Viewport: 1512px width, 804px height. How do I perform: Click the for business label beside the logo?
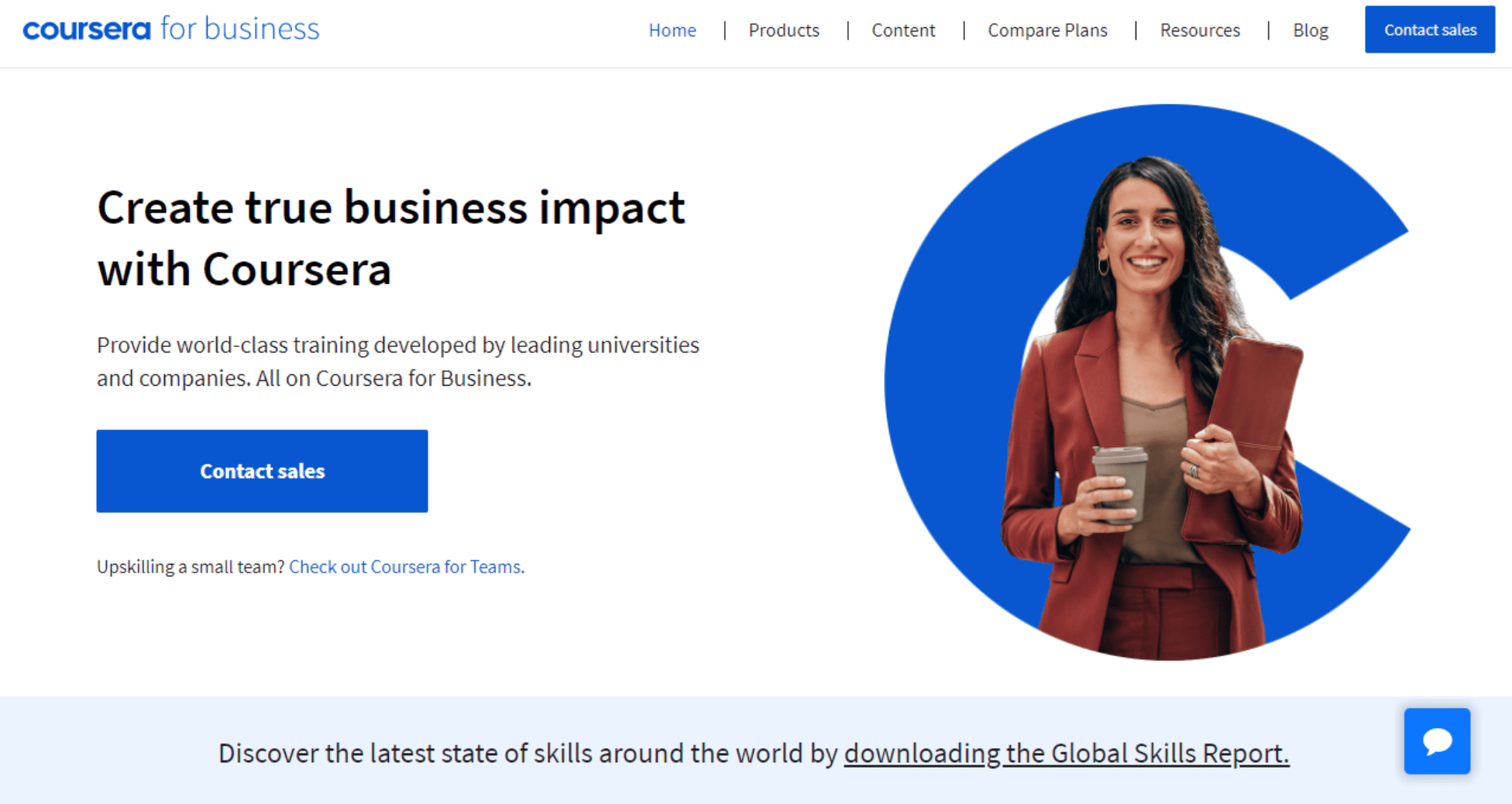pos(239,29)
